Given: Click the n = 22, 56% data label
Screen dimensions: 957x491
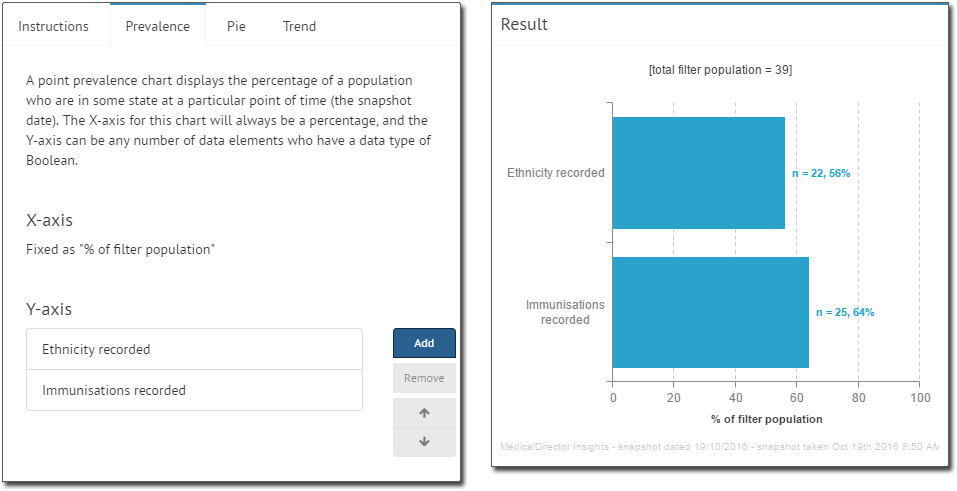Looking at the screenshot, I should (x=821, y=173).
